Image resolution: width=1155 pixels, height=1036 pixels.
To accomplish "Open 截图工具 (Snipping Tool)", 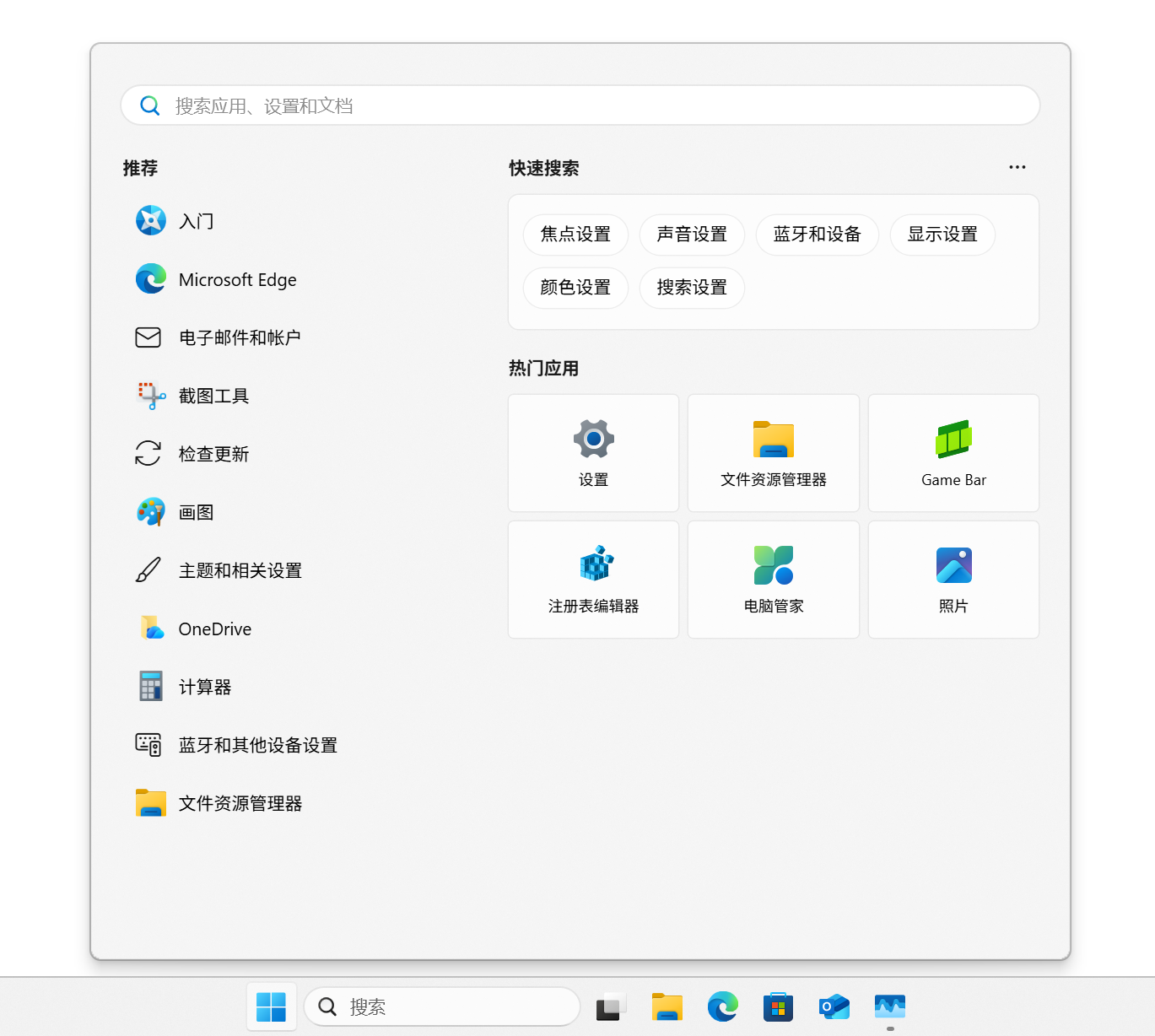I will 213,396.
